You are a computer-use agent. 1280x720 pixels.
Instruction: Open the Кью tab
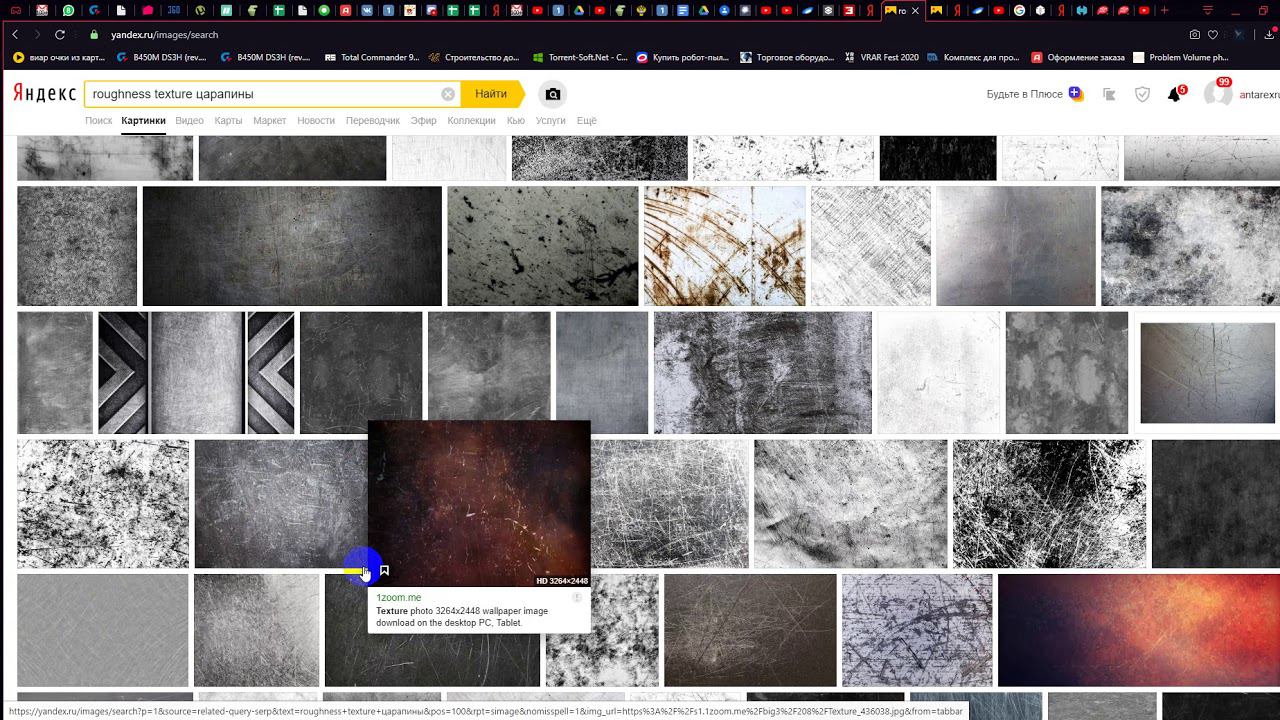(x=516, y=121)
